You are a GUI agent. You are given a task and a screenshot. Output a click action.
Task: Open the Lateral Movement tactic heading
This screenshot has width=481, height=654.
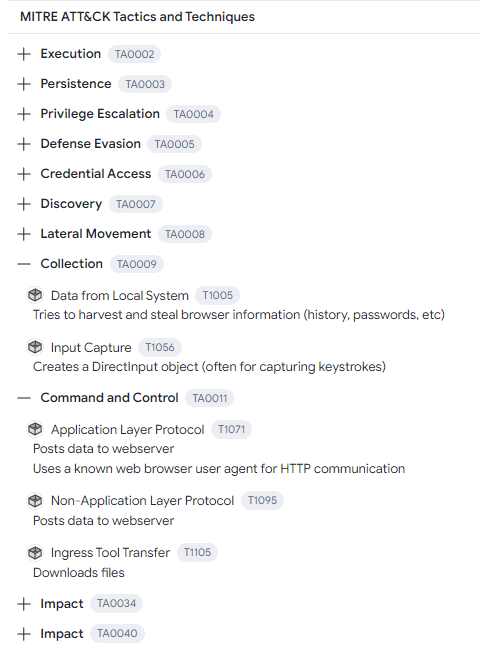[x=96, y=234]
